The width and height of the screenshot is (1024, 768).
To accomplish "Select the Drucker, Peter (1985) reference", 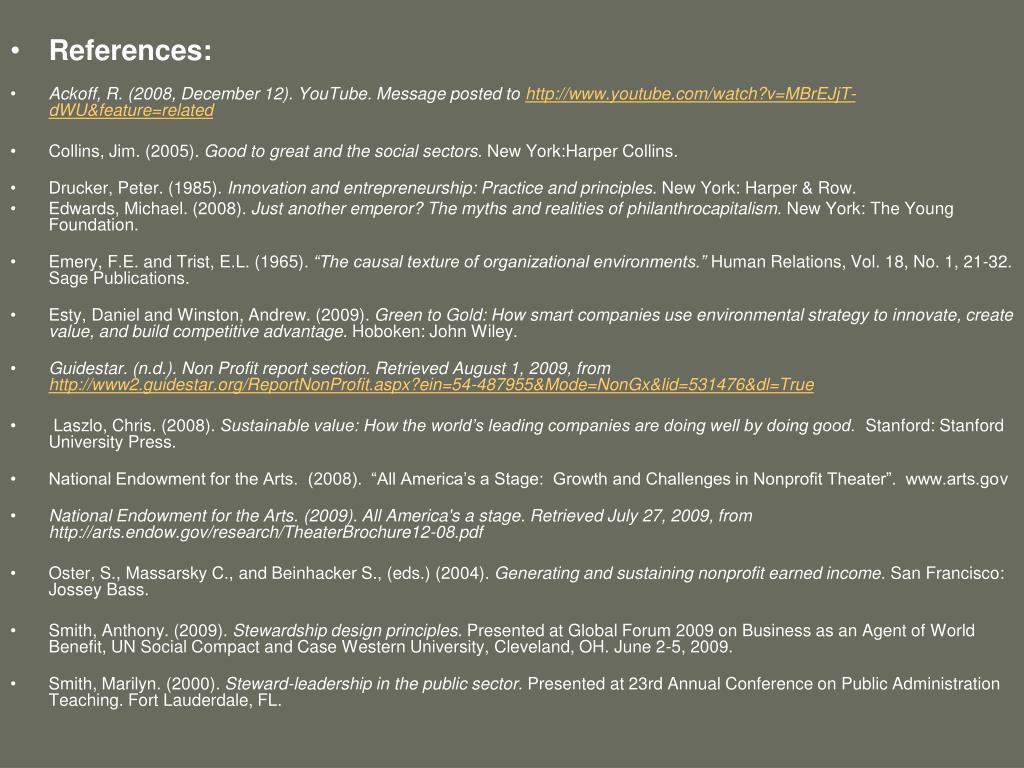I will tap(137, 188).
